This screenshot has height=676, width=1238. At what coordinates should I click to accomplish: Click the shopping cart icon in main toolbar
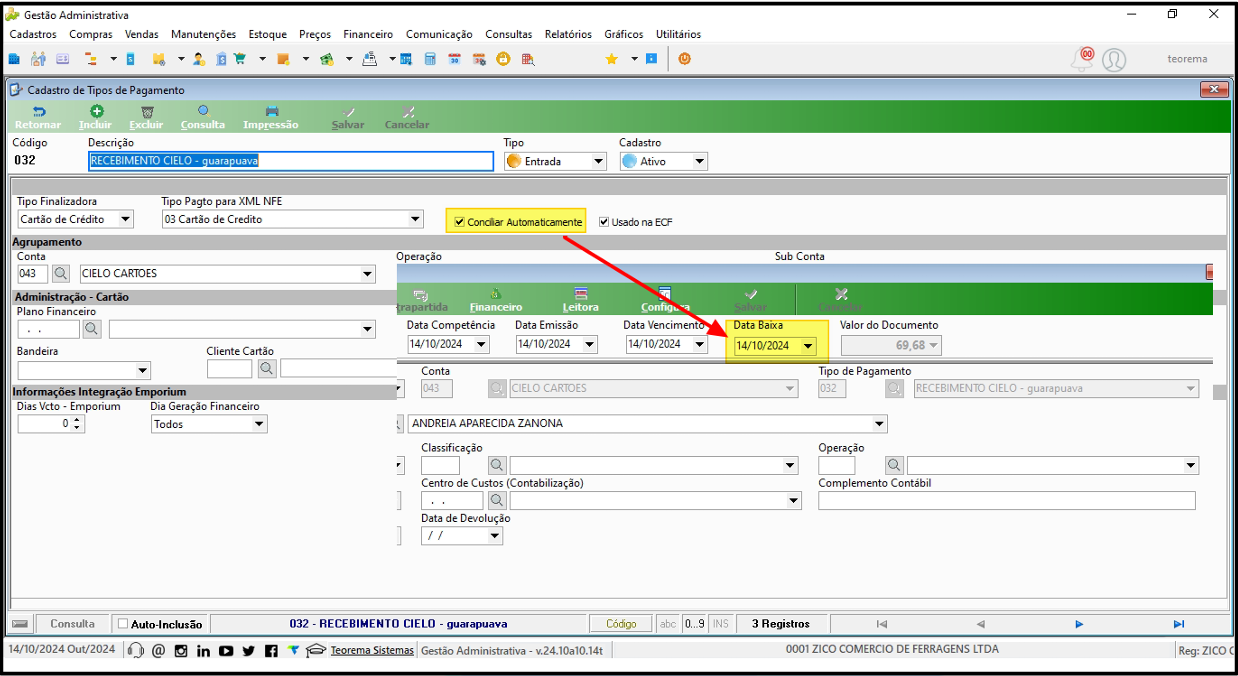[240, 59]
